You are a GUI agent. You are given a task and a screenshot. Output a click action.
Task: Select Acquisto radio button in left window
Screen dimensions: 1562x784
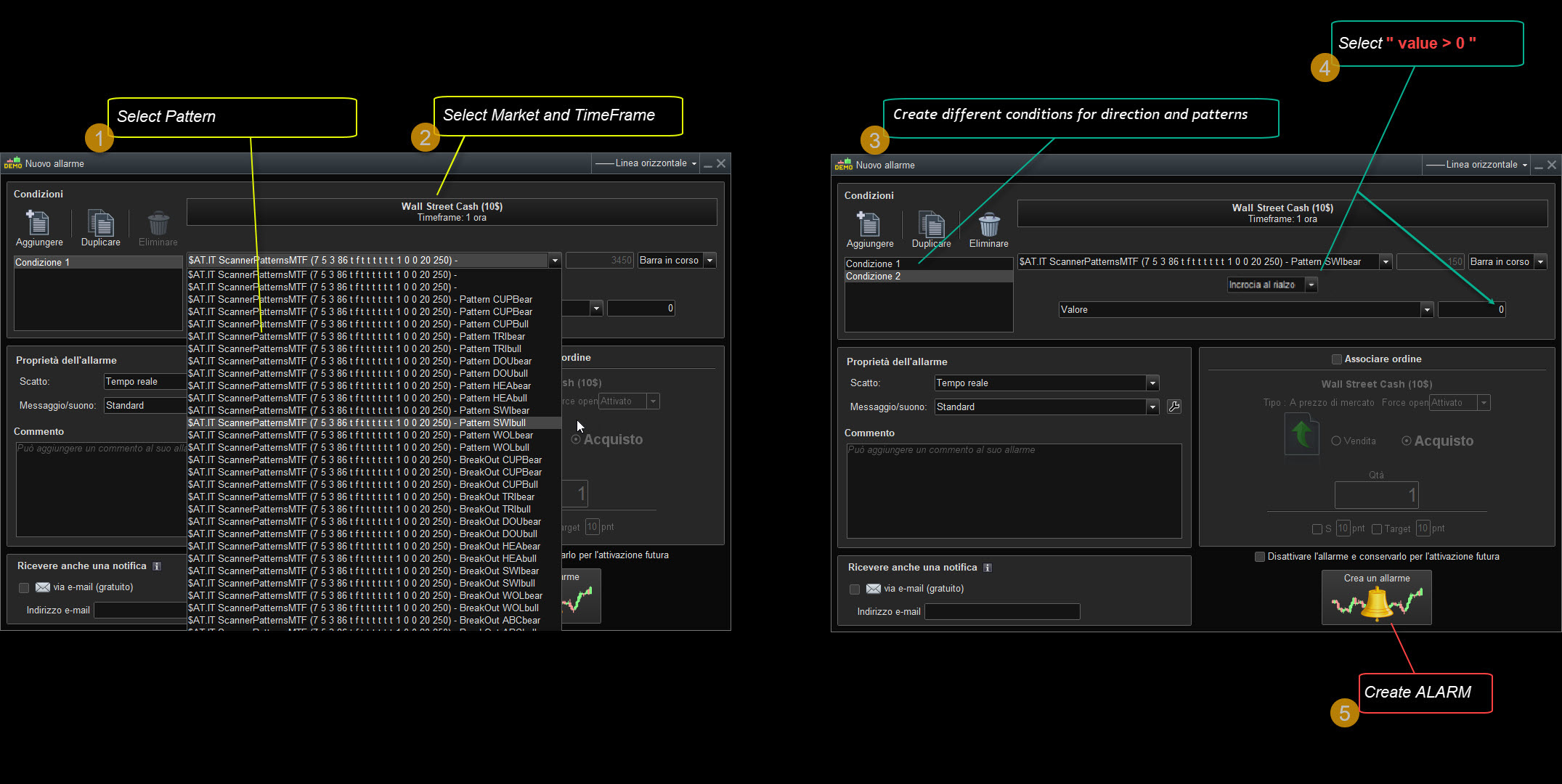coord(576,439)
